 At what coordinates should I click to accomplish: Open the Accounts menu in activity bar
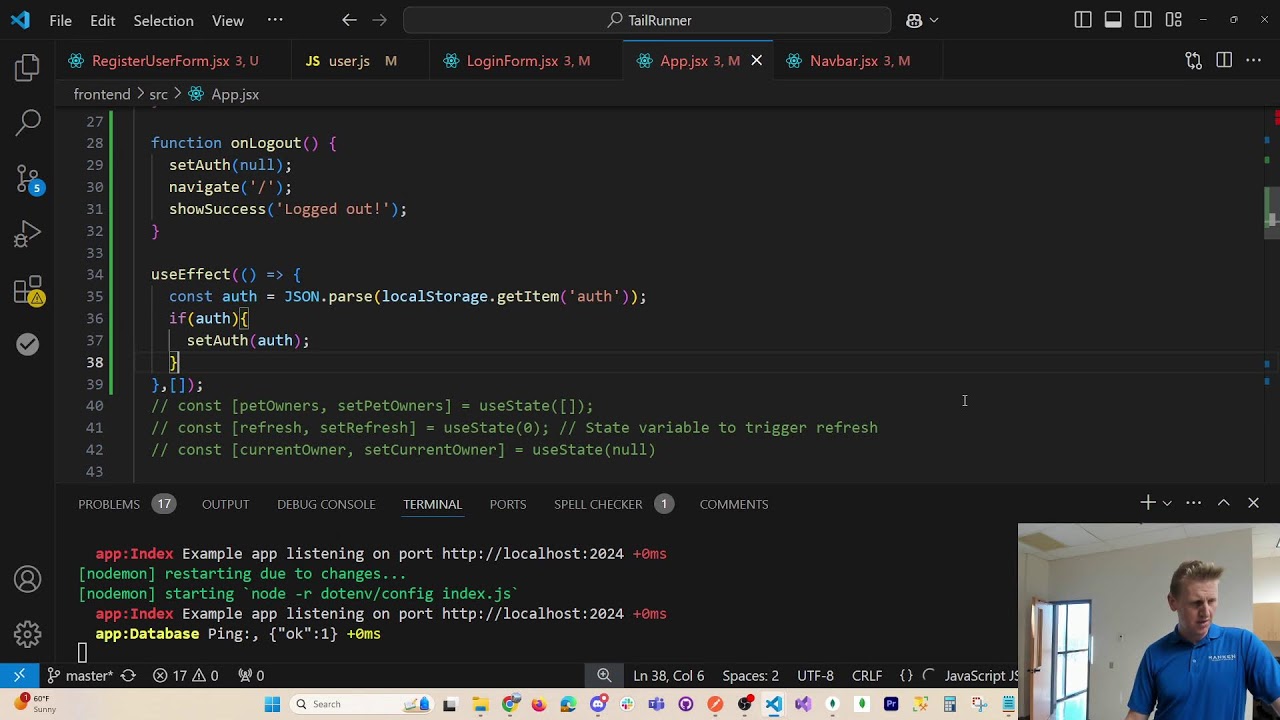click(27, 579)
